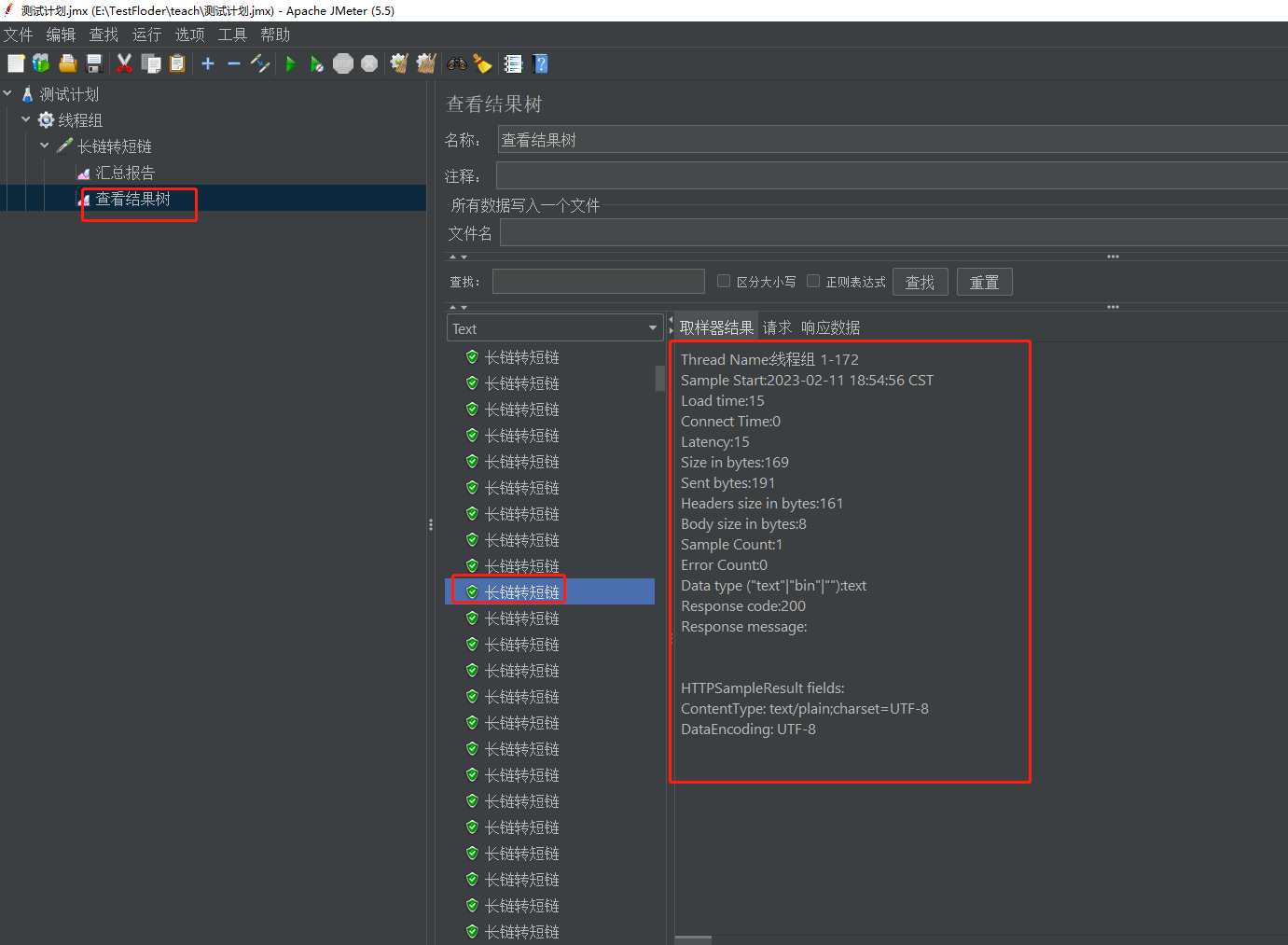This screenshot has height=945, width=1288.
Task: Open Help with the question mark icon
Action: 540,63
